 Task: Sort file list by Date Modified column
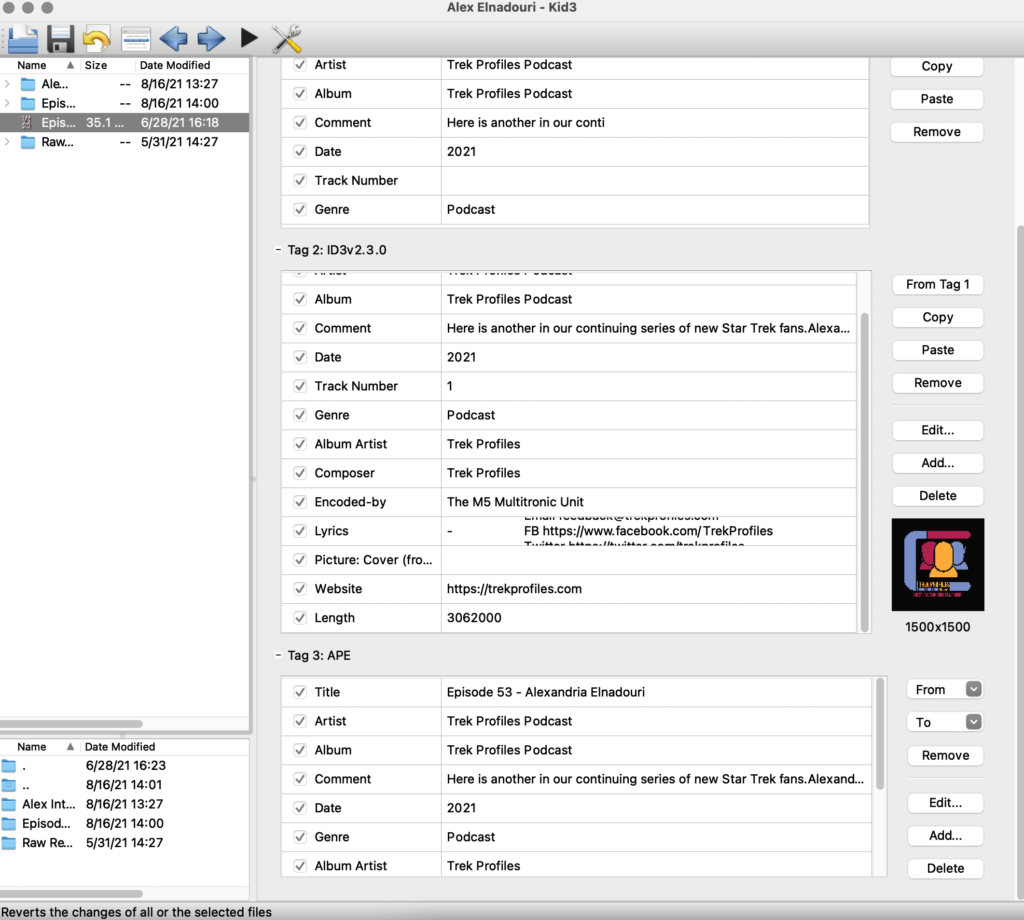click(x=192, y=65)
